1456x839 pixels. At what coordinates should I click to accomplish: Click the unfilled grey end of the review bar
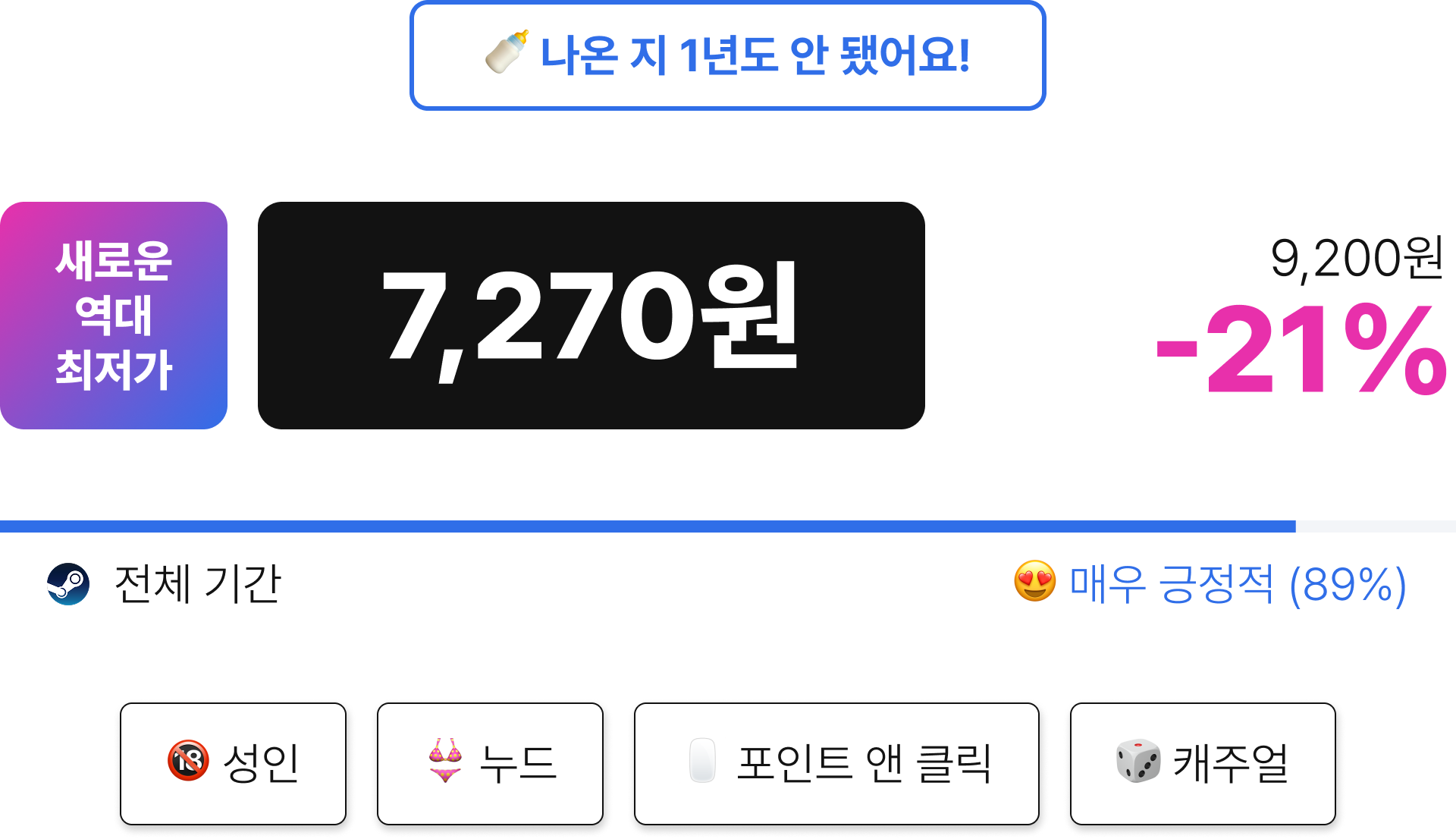tap(1376, 526)
